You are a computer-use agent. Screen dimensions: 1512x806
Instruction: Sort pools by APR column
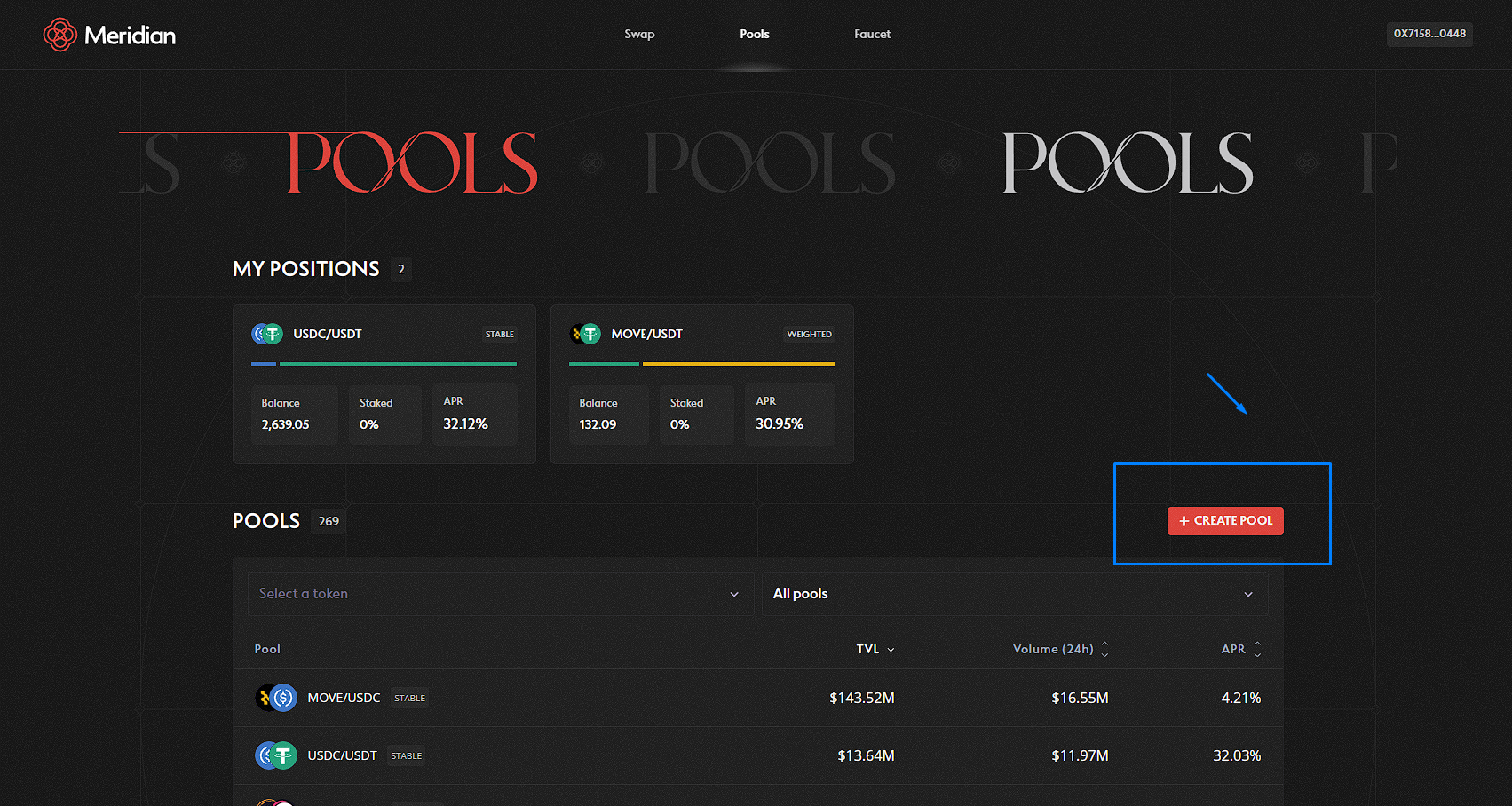point(1241,649)
